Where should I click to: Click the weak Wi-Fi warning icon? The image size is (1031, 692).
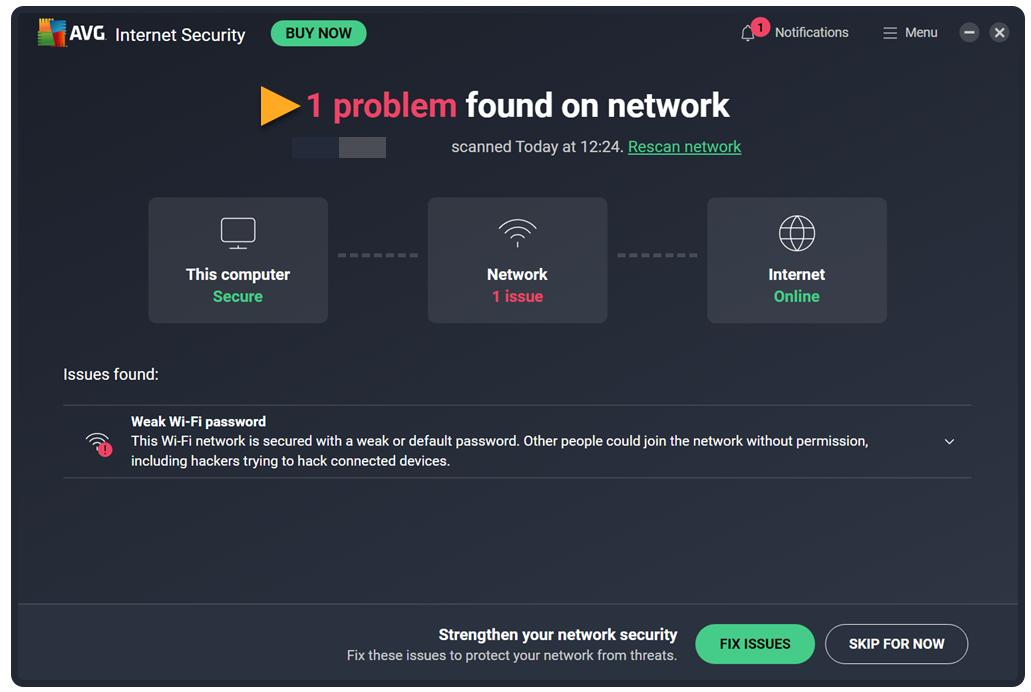(x=98, y=443)
